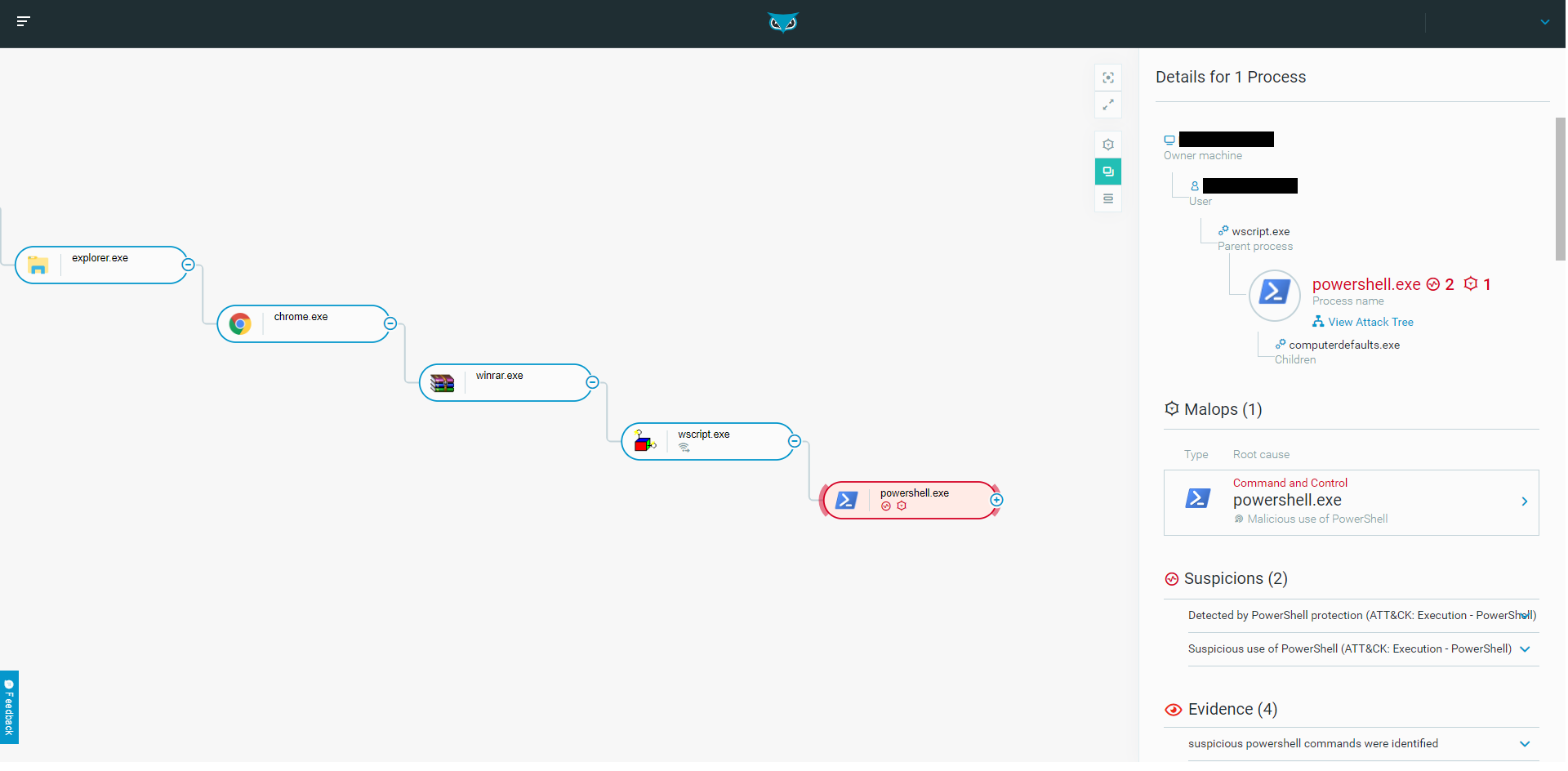Collapse children of explorer.exe node

(188, 265)
